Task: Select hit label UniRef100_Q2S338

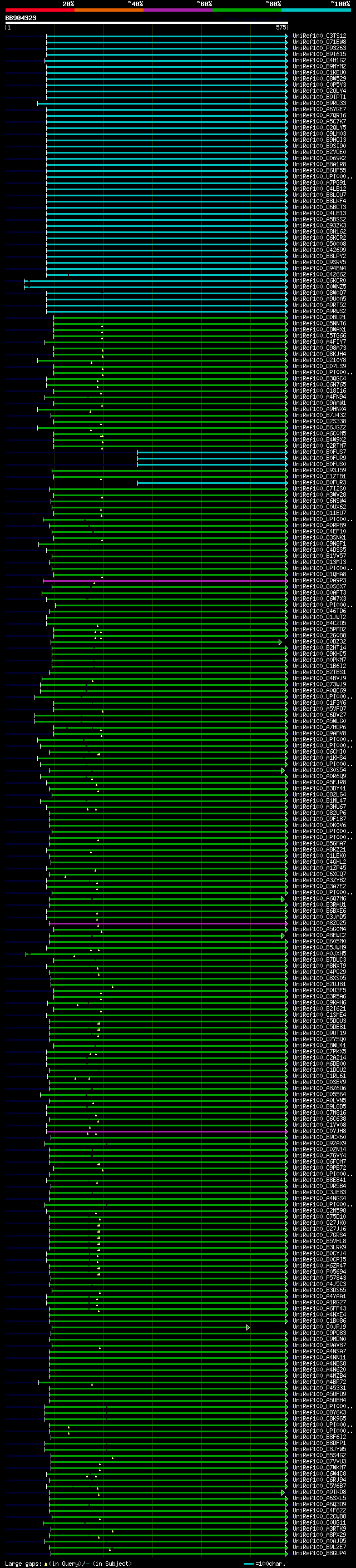Action: click(x=319, y=421)
